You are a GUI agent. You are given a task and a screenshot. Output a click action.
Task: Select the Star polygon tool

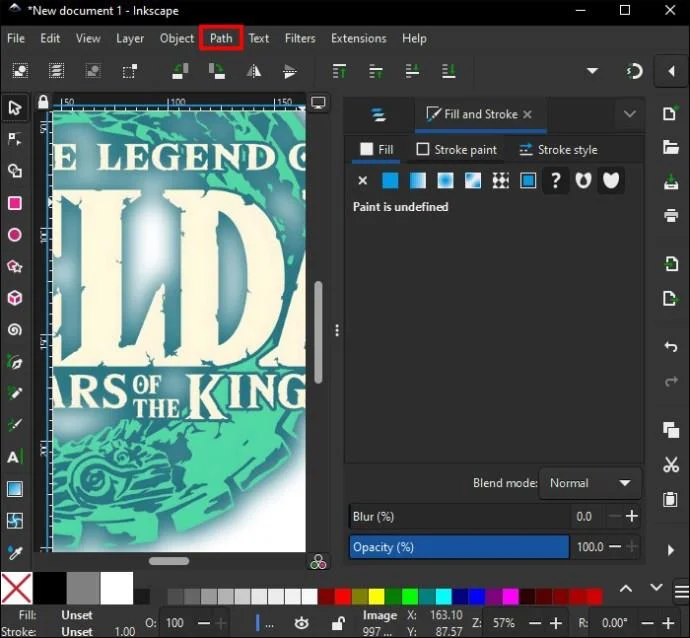pyautogui.click(x=15, y=267)
